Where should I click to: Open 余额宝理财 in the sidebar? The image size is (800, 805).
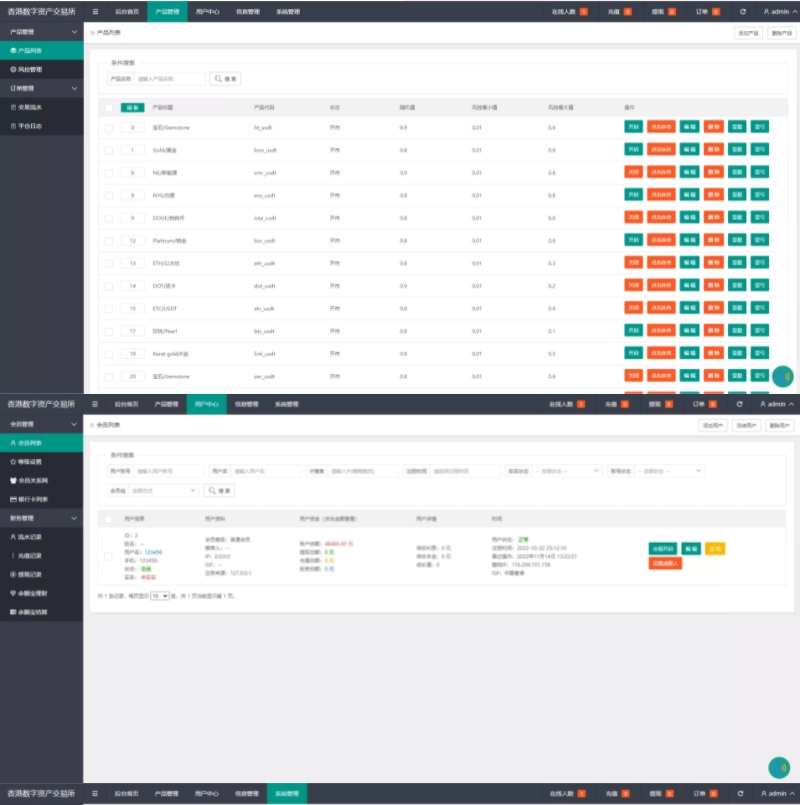coord(32,593)
